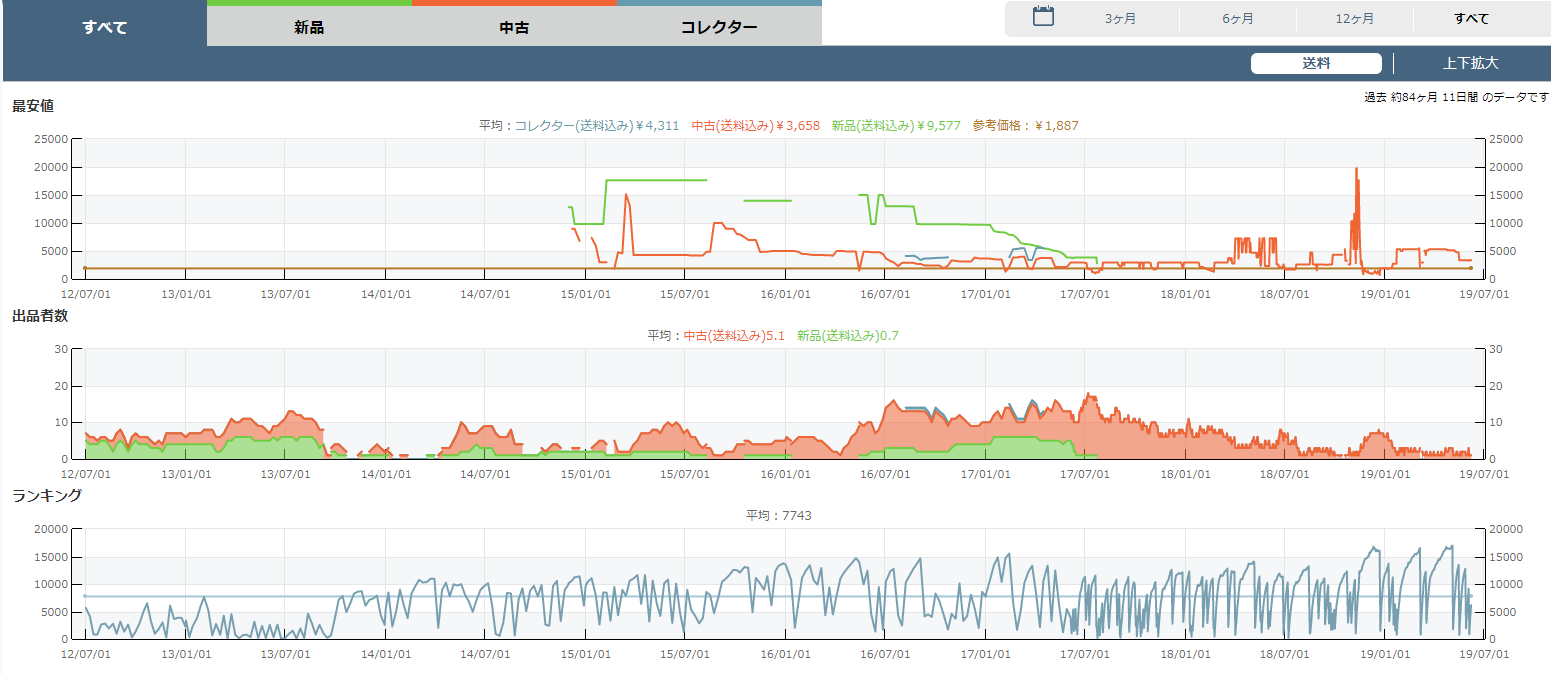The height and width of the screenshot is (674, 1551).
Task: Switch to the 新品 tab
Action: click(x=309, y=27)
